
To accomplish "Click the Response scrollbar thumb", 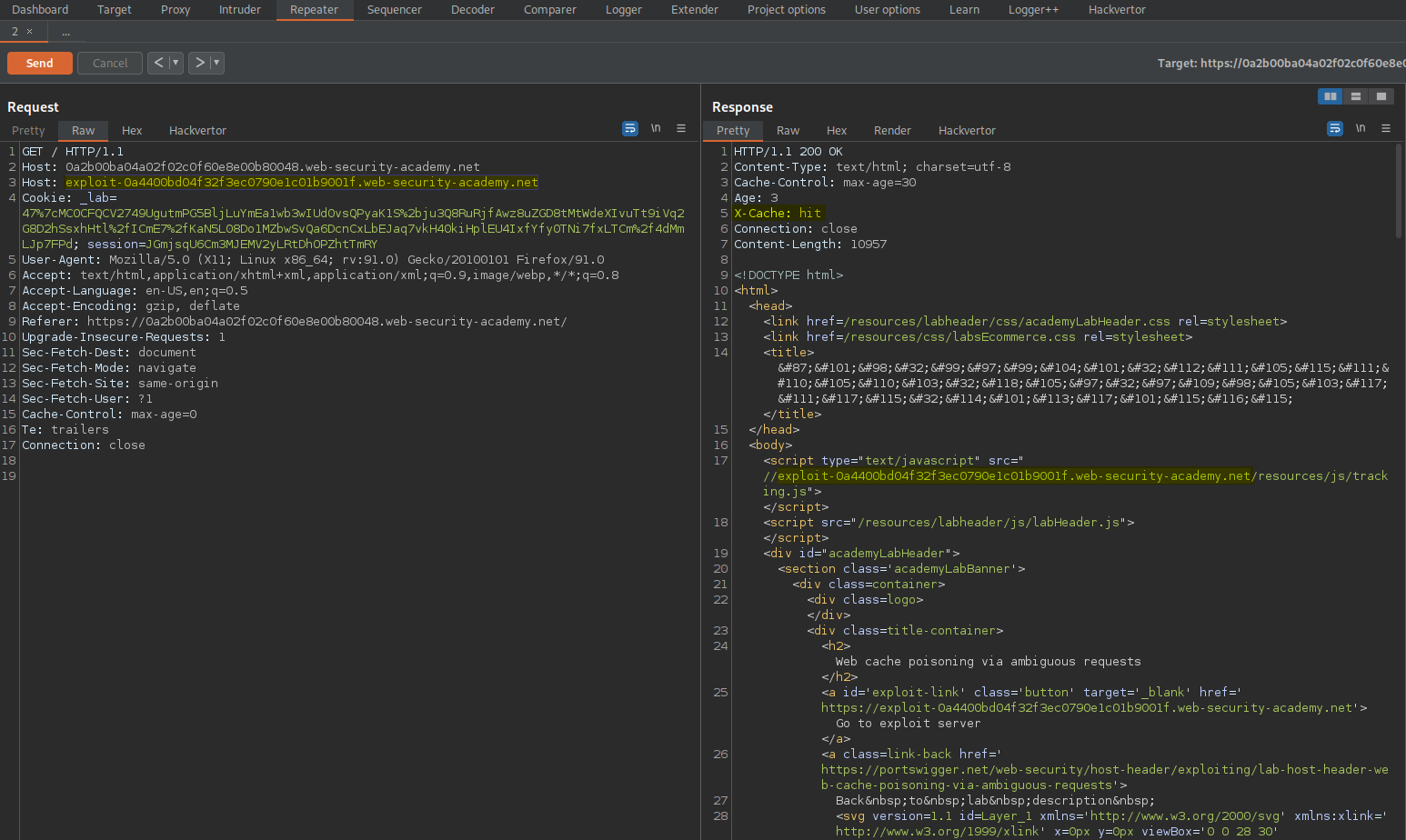I will click(x=1399, y=191).
